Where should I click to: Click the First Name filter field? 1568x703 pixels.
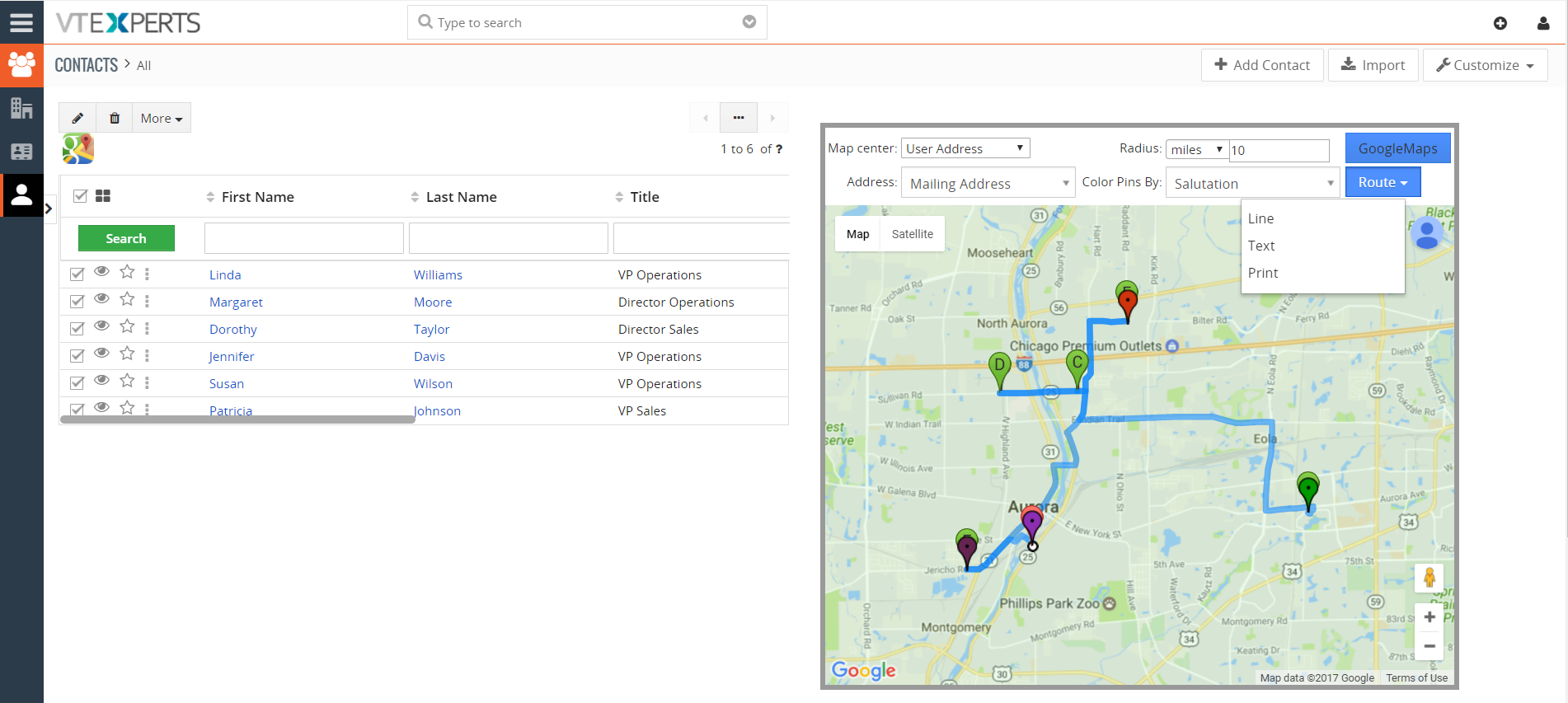tap(304, 238)
